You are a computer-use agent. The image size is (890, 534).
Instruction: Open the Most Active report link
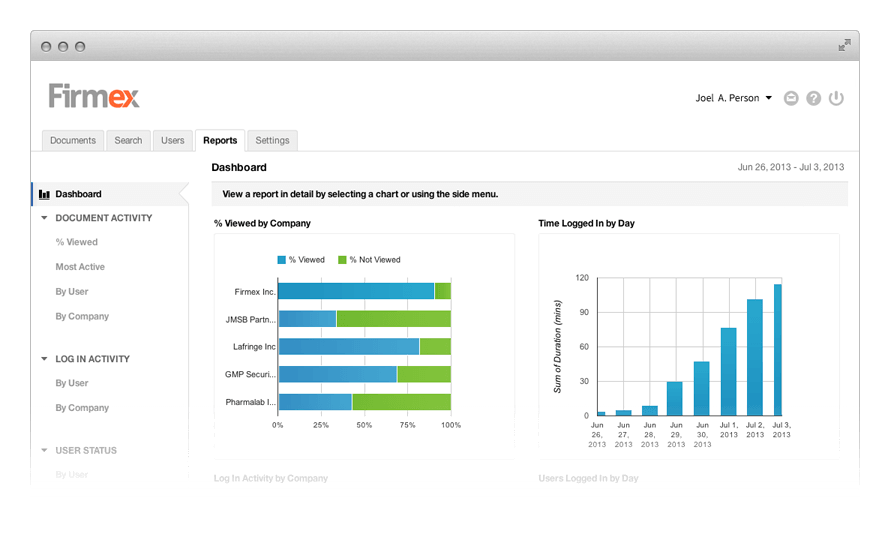[x=80, y=267]
